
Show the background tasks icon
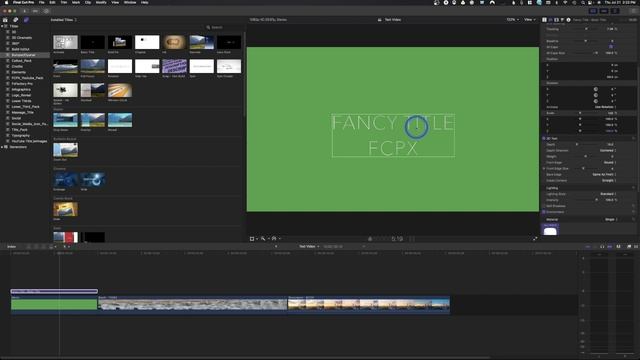pyautogui.click(x=46, y=11)
